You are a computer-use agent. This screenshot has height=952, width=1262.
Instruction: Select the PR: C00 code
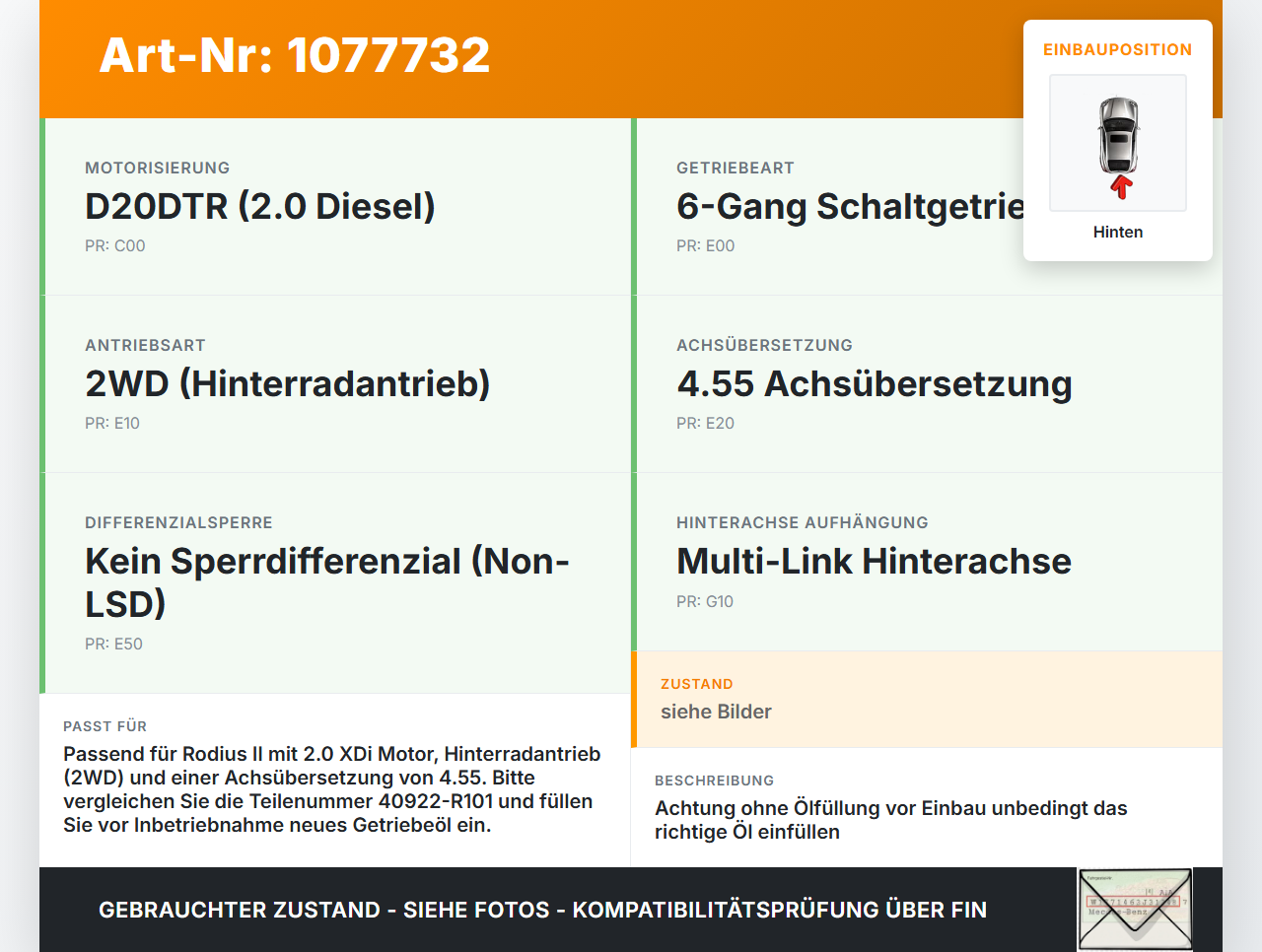[115, 245]
